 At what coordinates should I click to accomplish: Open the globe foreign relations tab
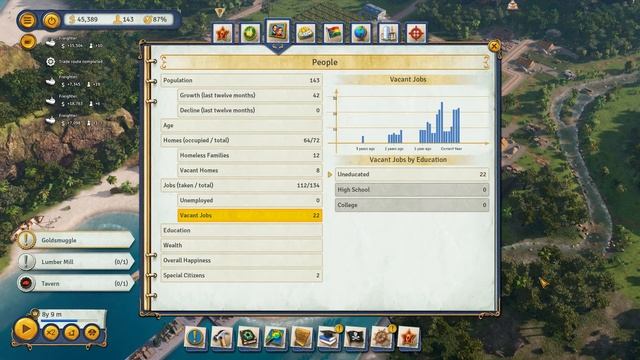click(x=361, y=33)
